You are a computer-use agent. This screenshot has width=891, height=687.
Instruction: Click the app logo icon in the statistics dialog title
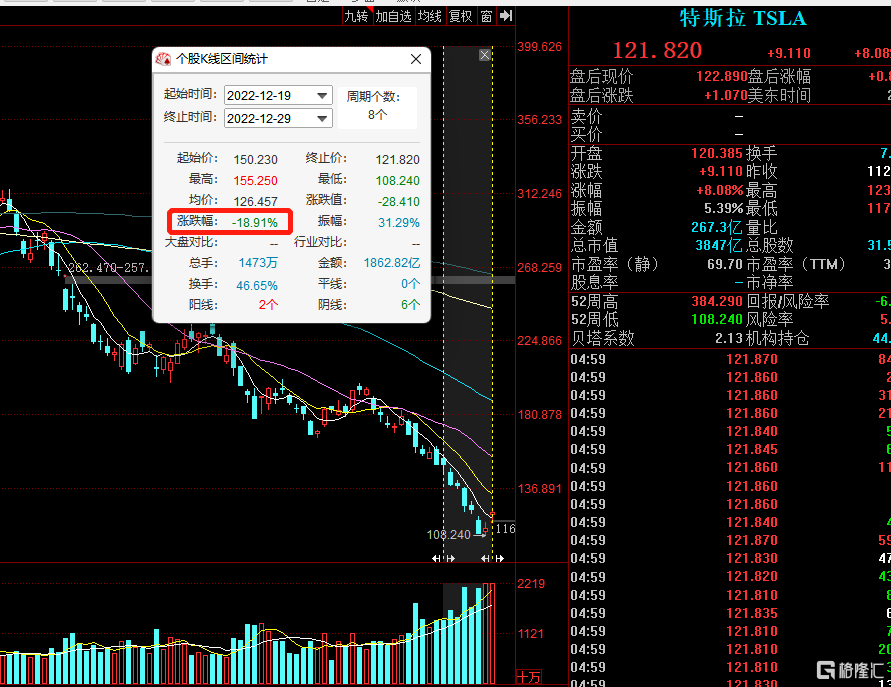tap(164, 59)
